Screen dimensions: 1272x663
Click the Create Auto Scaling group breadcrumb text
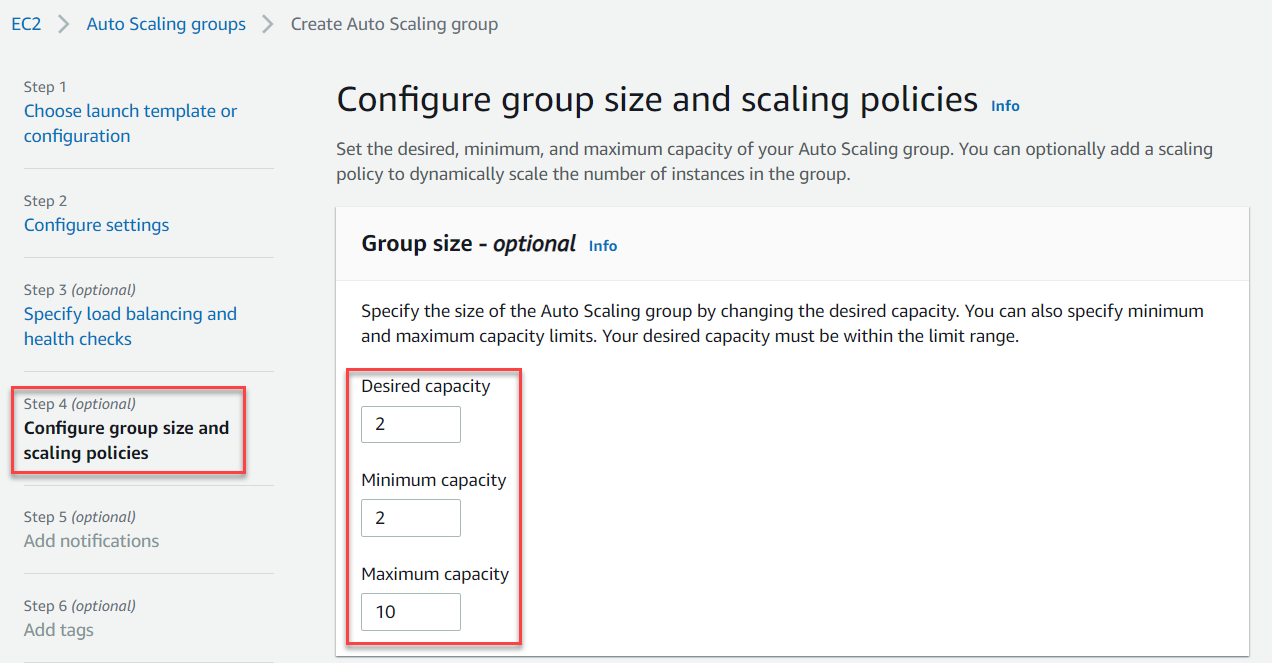pyautogui.click(x=394, y=24)
